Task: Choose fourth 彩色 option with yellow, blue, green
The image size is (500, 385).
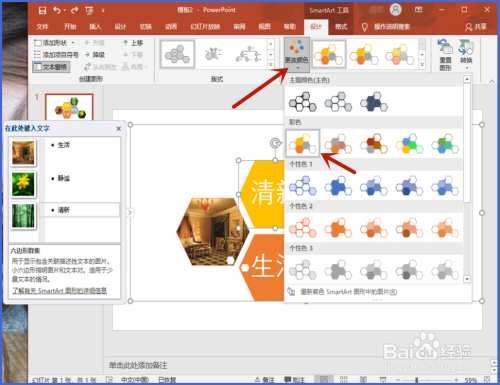Action: point(409,143)
